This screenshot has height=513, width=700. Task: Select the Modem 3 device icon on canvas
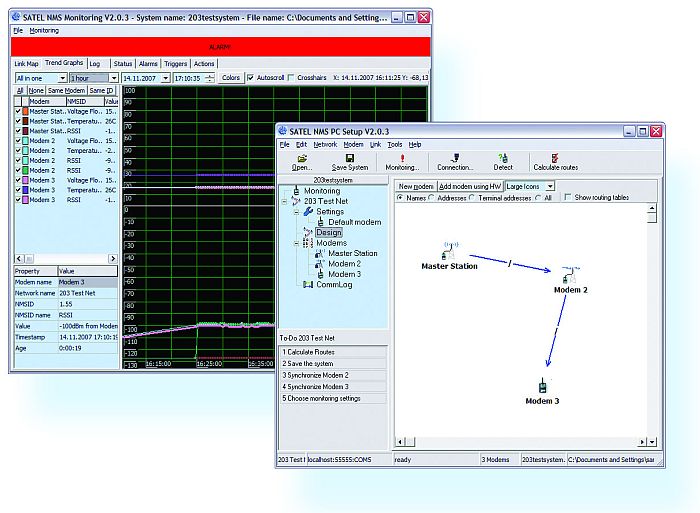pos(542,385)
